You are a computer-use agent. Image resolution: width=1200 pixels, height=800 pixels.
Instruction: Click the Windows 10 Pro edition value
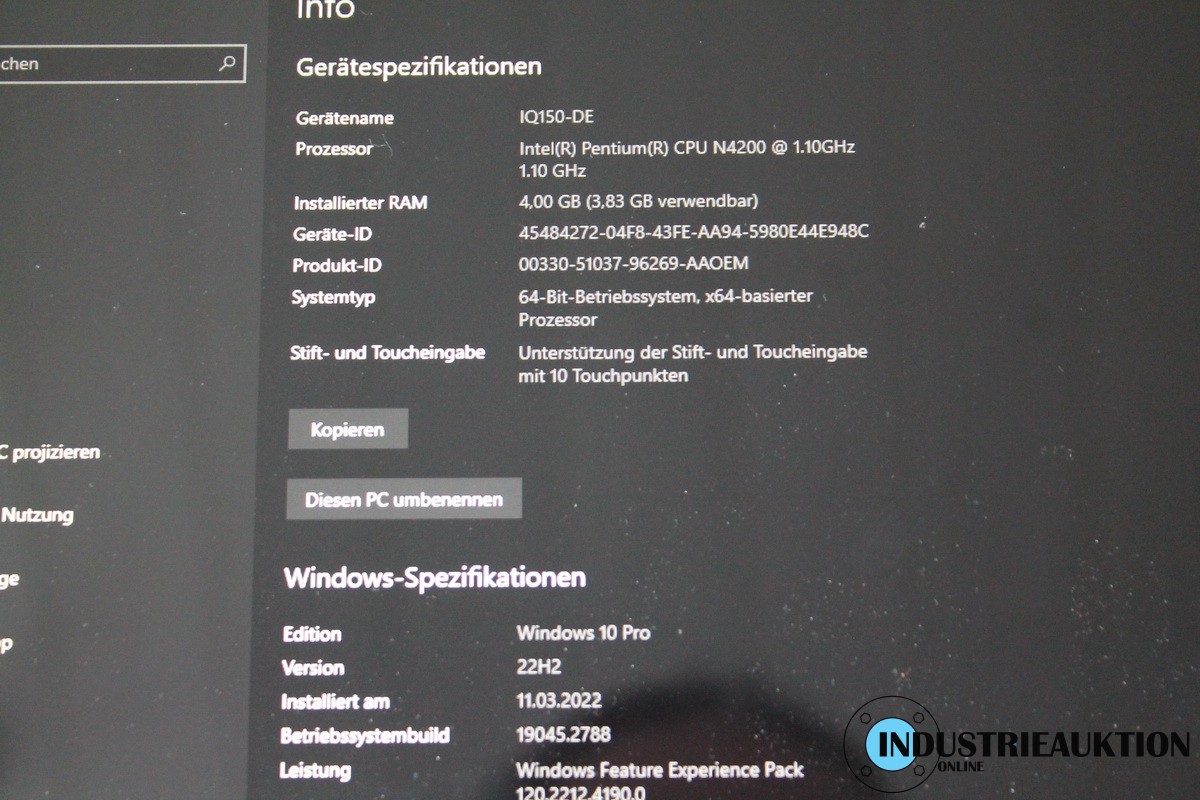point(583,633)
